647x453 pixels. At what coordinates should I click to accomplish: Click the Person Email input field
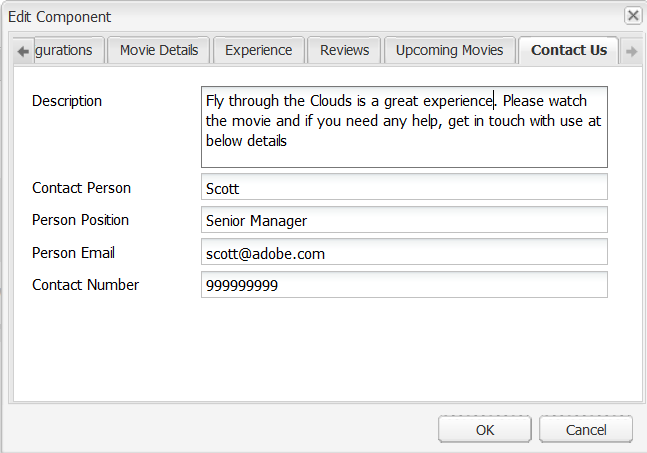(404, 253)
